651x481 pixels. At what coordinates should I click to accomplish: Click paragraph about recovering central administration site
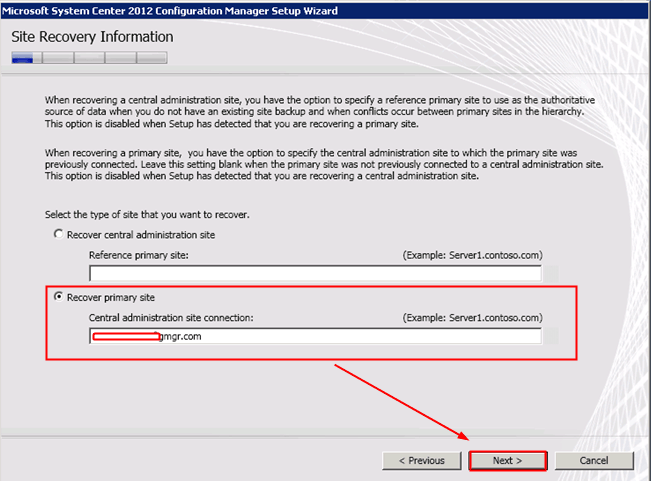click(320, 112)
